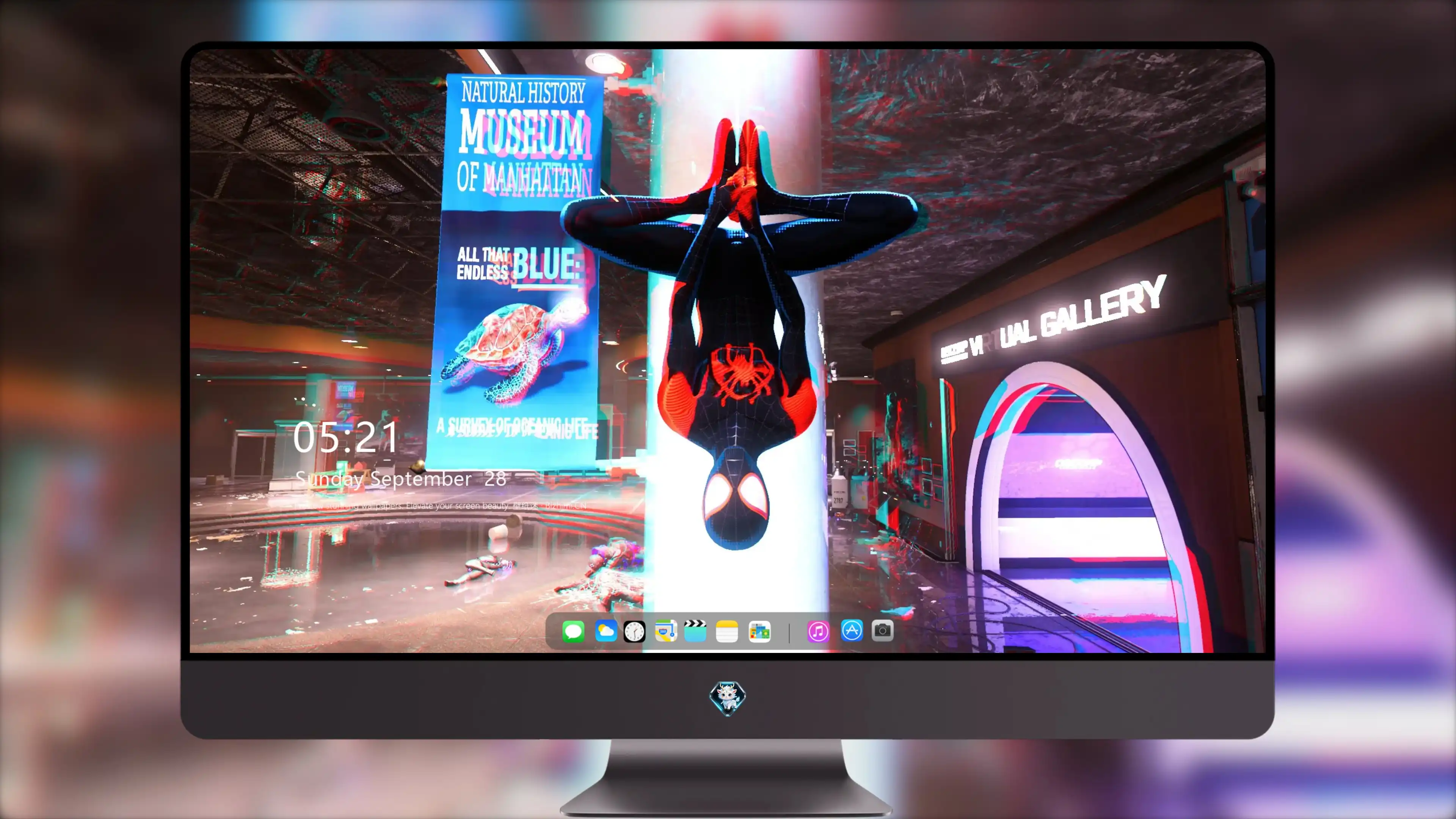
Task: Open the Clock app in the dock
Action: [x=634, y=631]
